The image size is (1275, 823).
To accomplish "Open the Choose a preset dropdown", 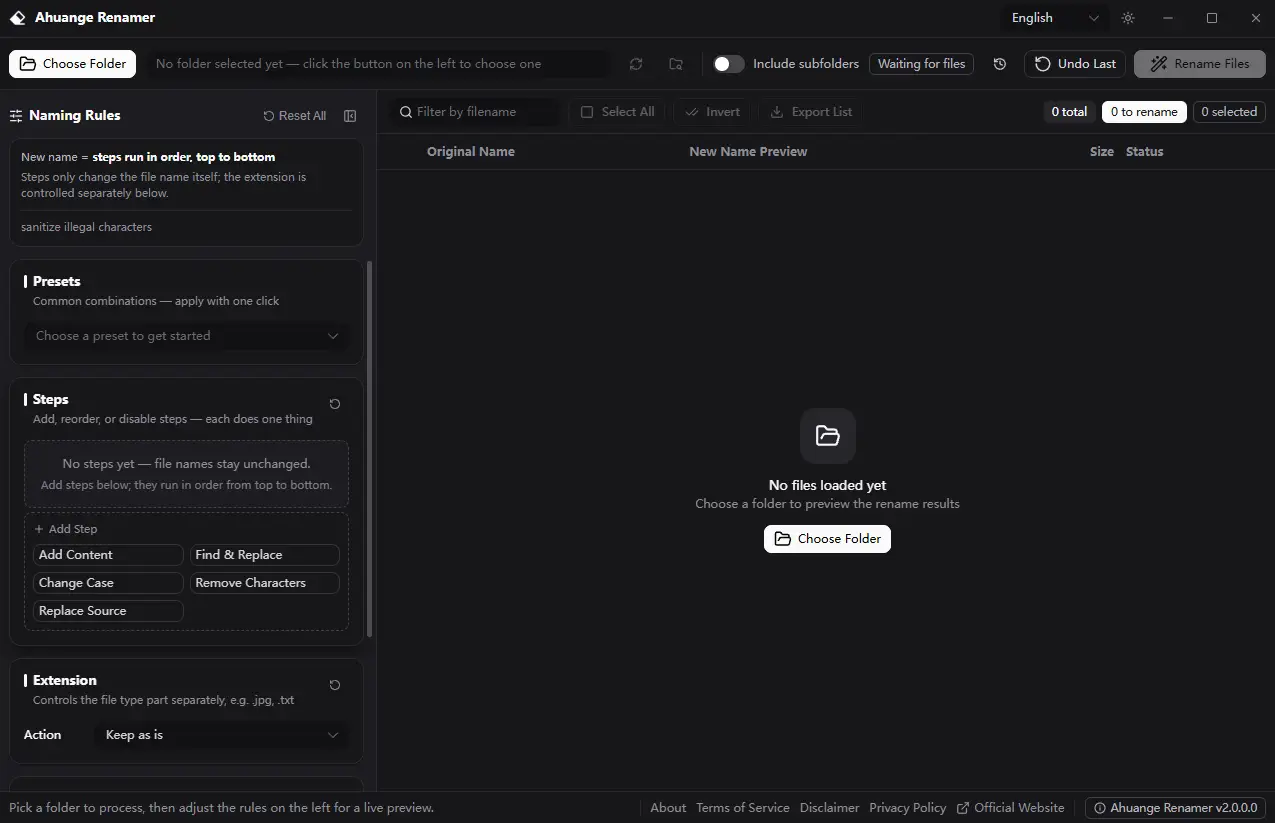I will [x=186, y=336].
